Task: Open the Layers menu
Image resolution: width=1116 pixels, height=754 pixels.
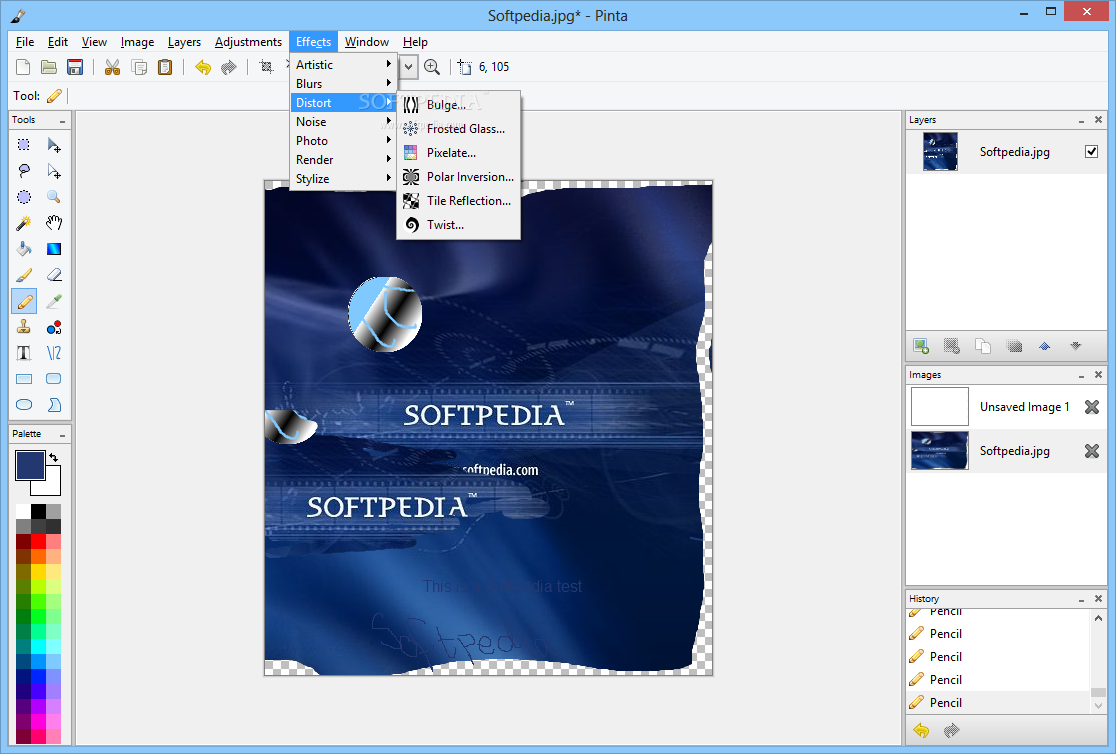Action: tap(184, 42)
